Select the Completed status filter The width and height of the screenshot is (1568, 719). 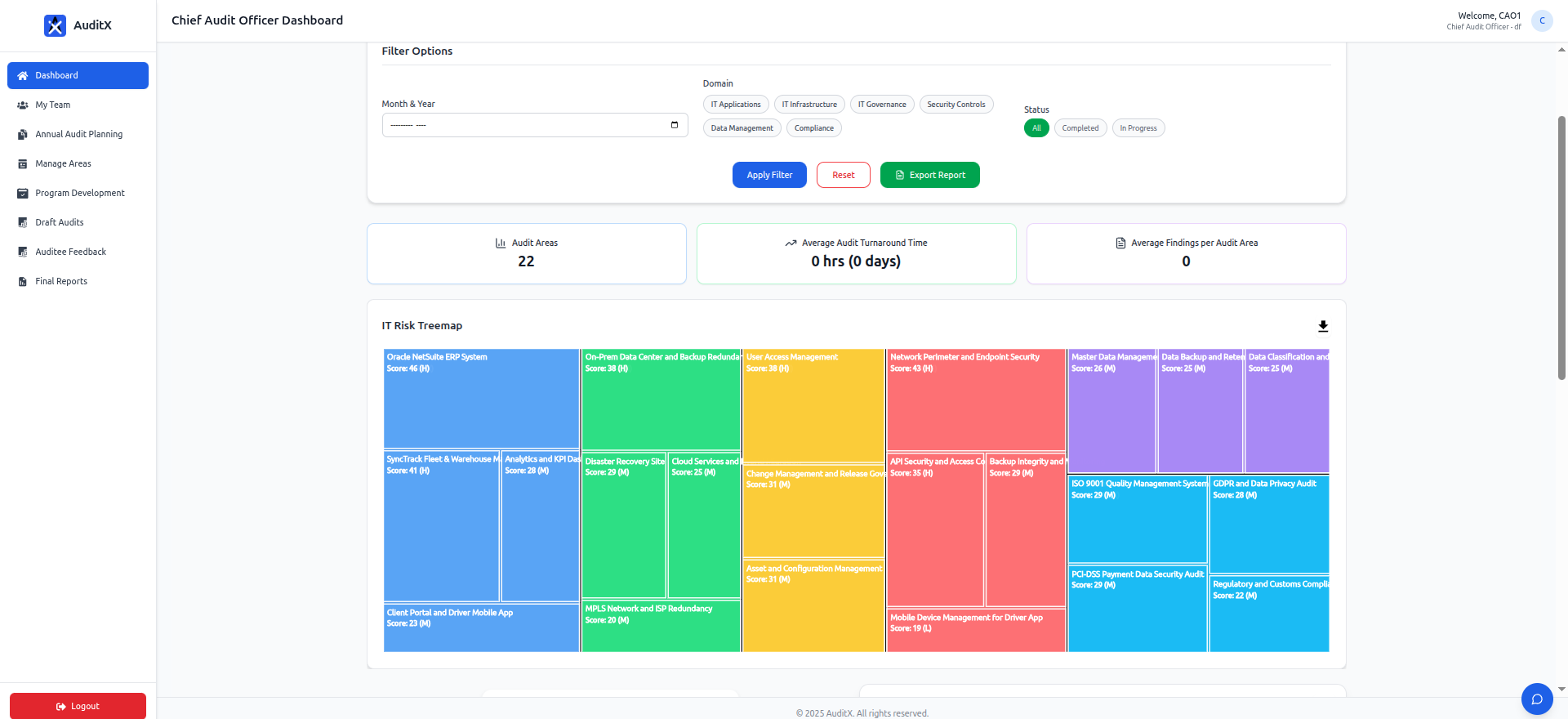pyautogui.click(x=1080, y=128)
